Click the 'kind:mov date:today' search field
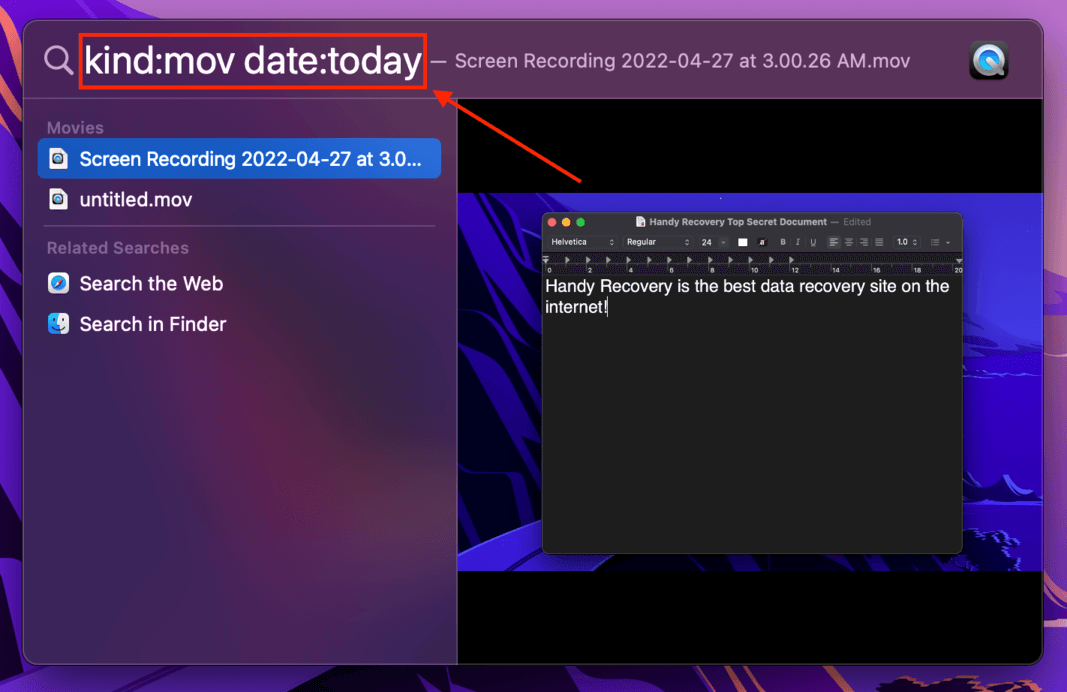This screenshot has width=1067, height=692. coord(252,61)
